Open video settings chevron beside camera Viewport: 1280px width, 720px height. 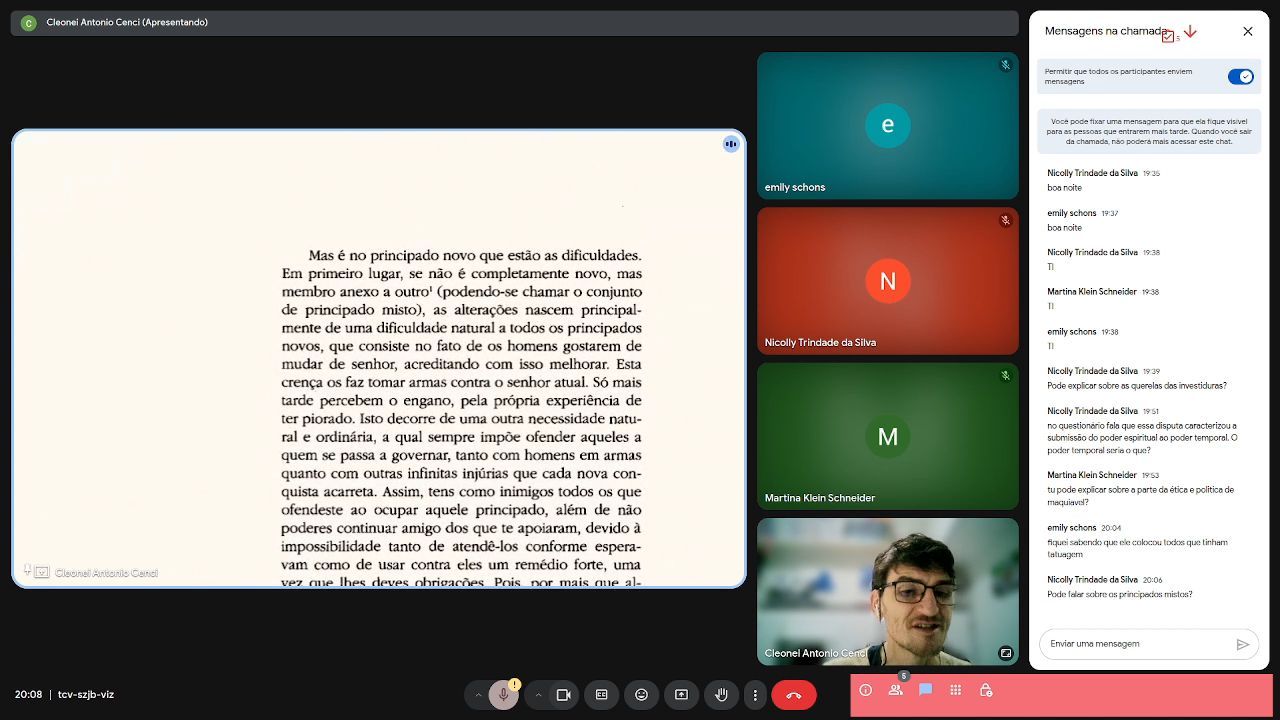pyautogui.click(x=538, y=695)
